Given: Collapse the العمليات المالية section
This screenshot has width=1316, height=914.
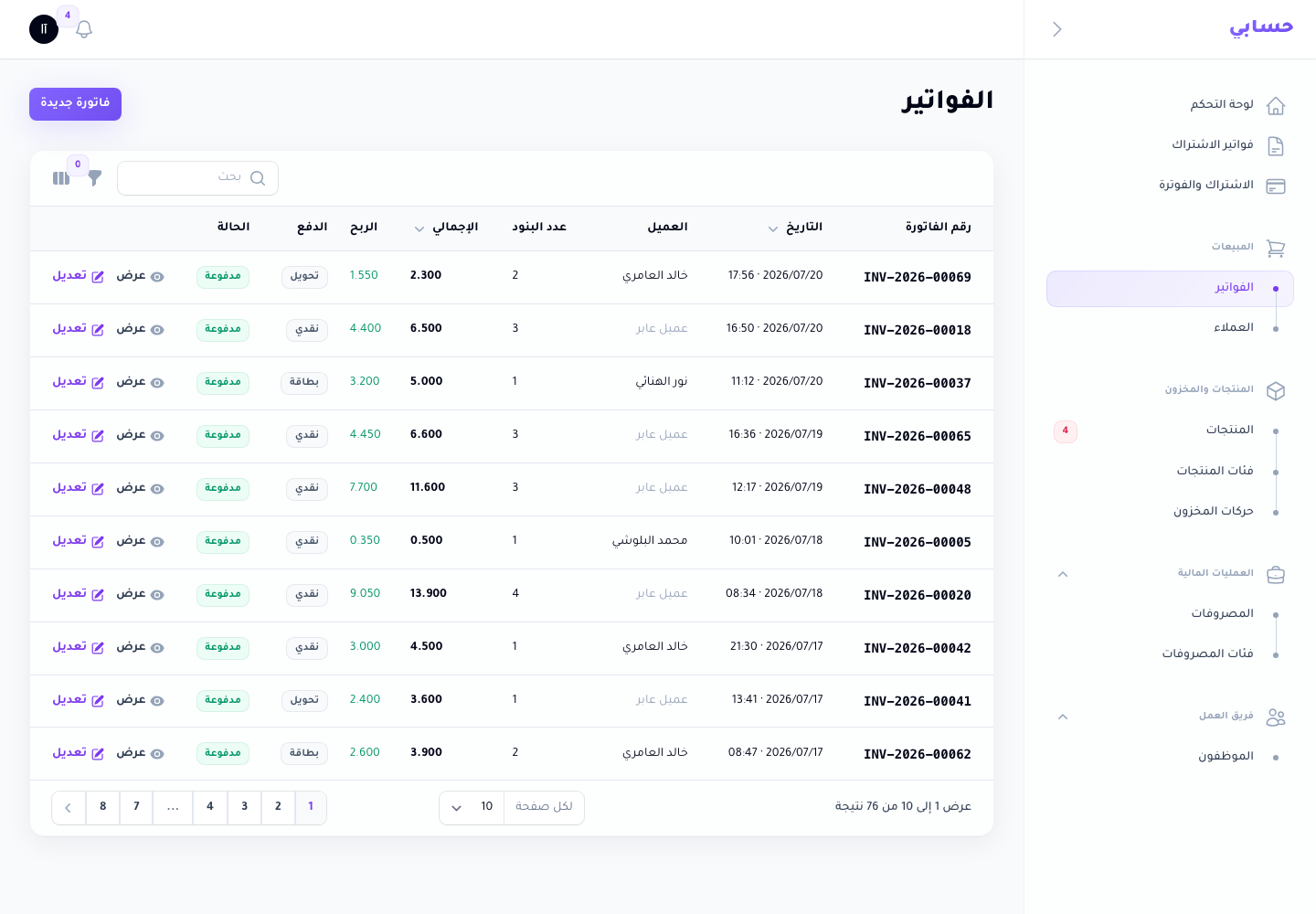Looking at the screenshot, I should pyautogui.click(x=1063, y=574).
